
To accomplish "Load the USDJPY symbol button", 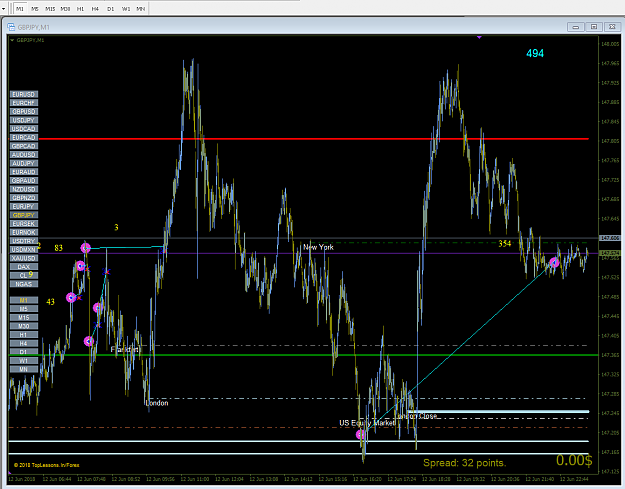I will [24, 120].
